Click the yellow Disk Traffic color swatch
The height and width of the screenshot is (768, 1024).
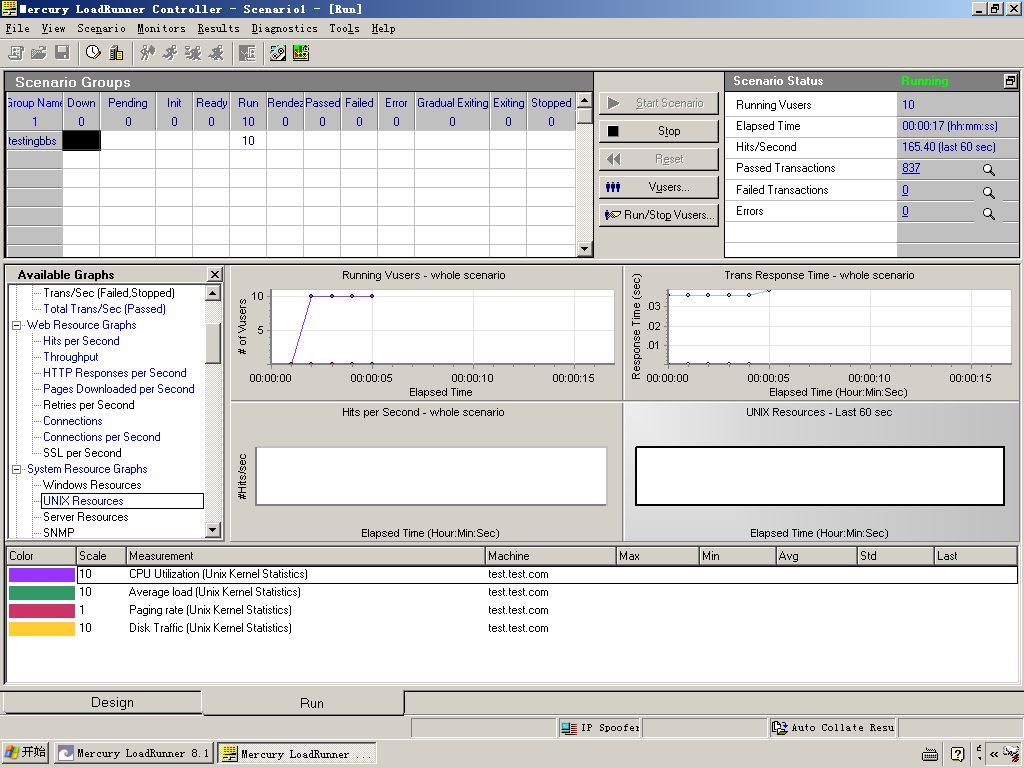coord(42,628)
